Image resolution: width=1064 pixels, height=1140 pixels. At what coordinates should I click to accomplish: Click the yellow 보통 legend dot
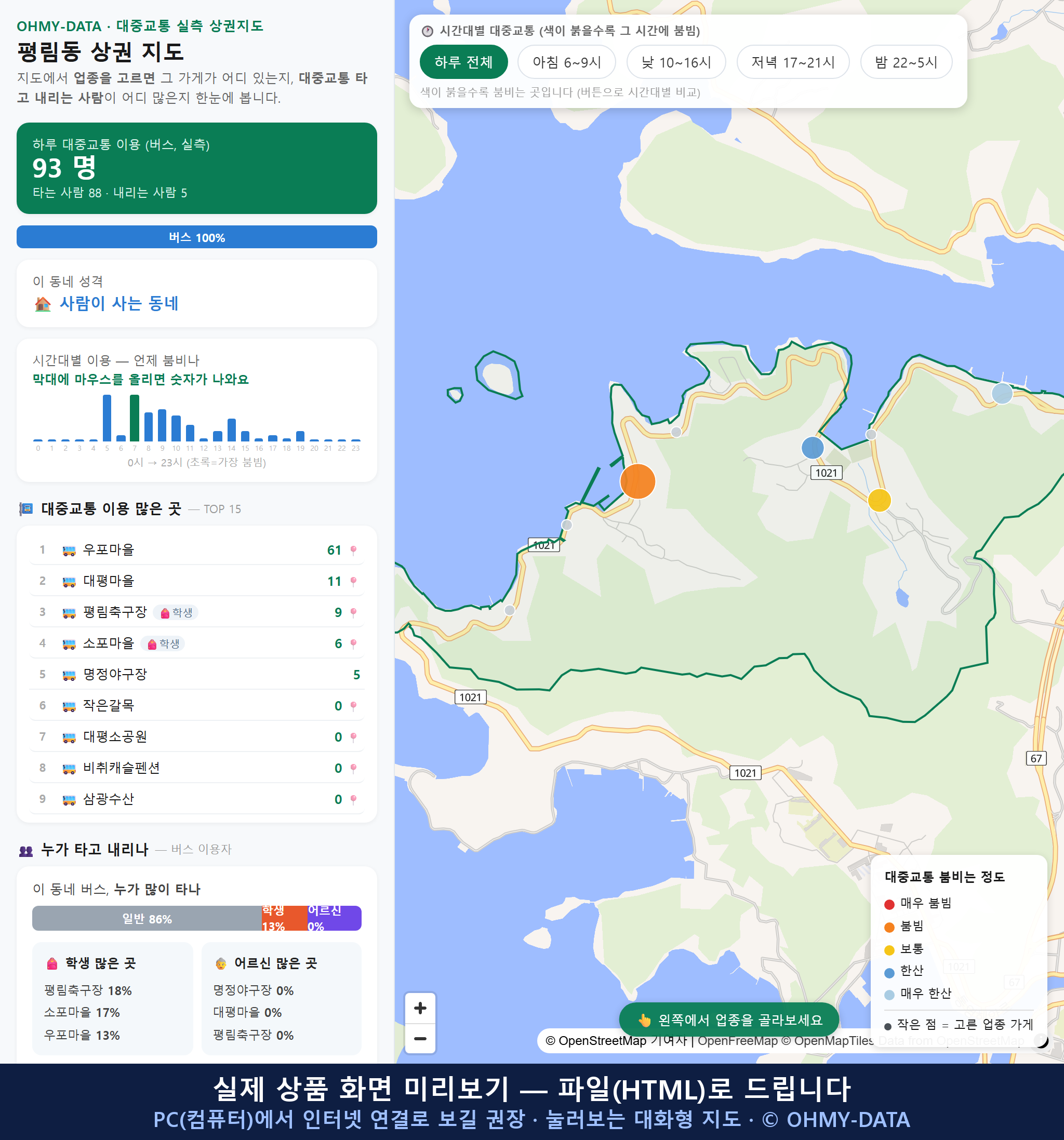point(889,950)
